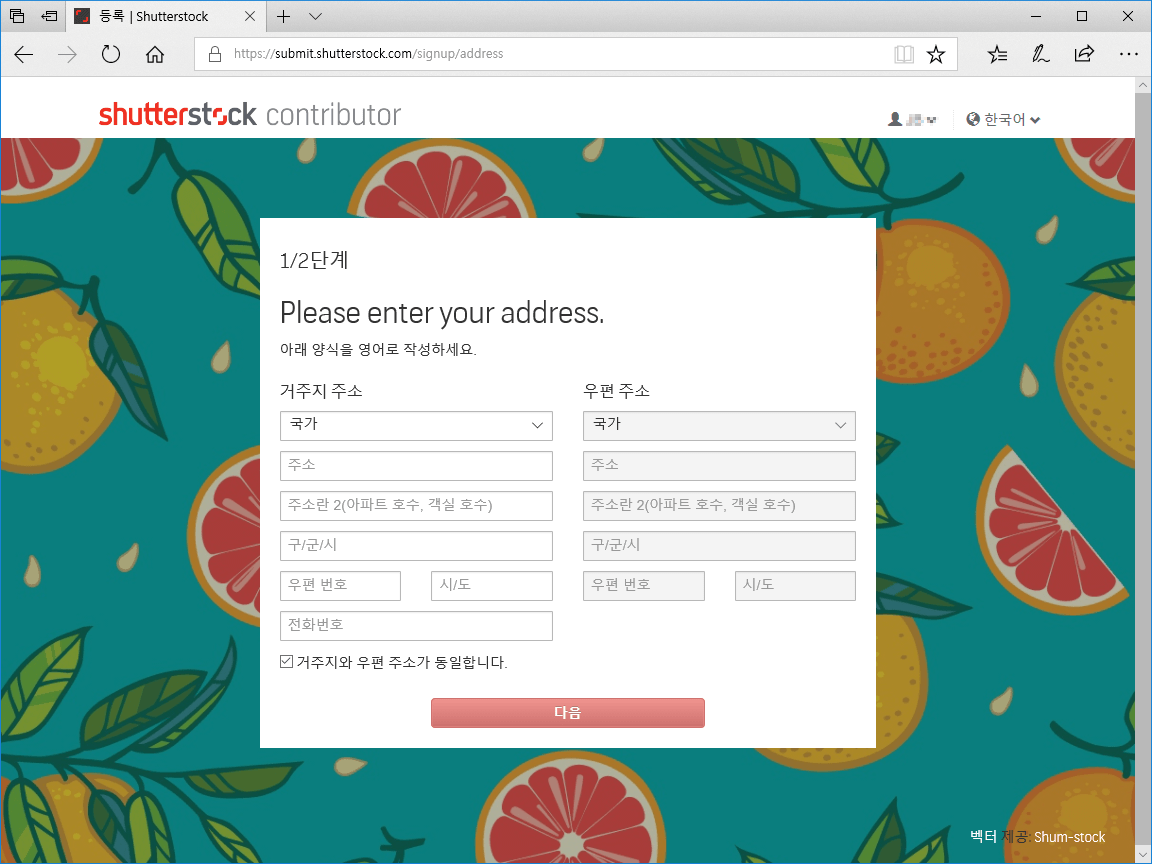Add page to favorites star icon
Image resolution: width=1152 pixels, height=864 pixels.
[x=936, y=54]
